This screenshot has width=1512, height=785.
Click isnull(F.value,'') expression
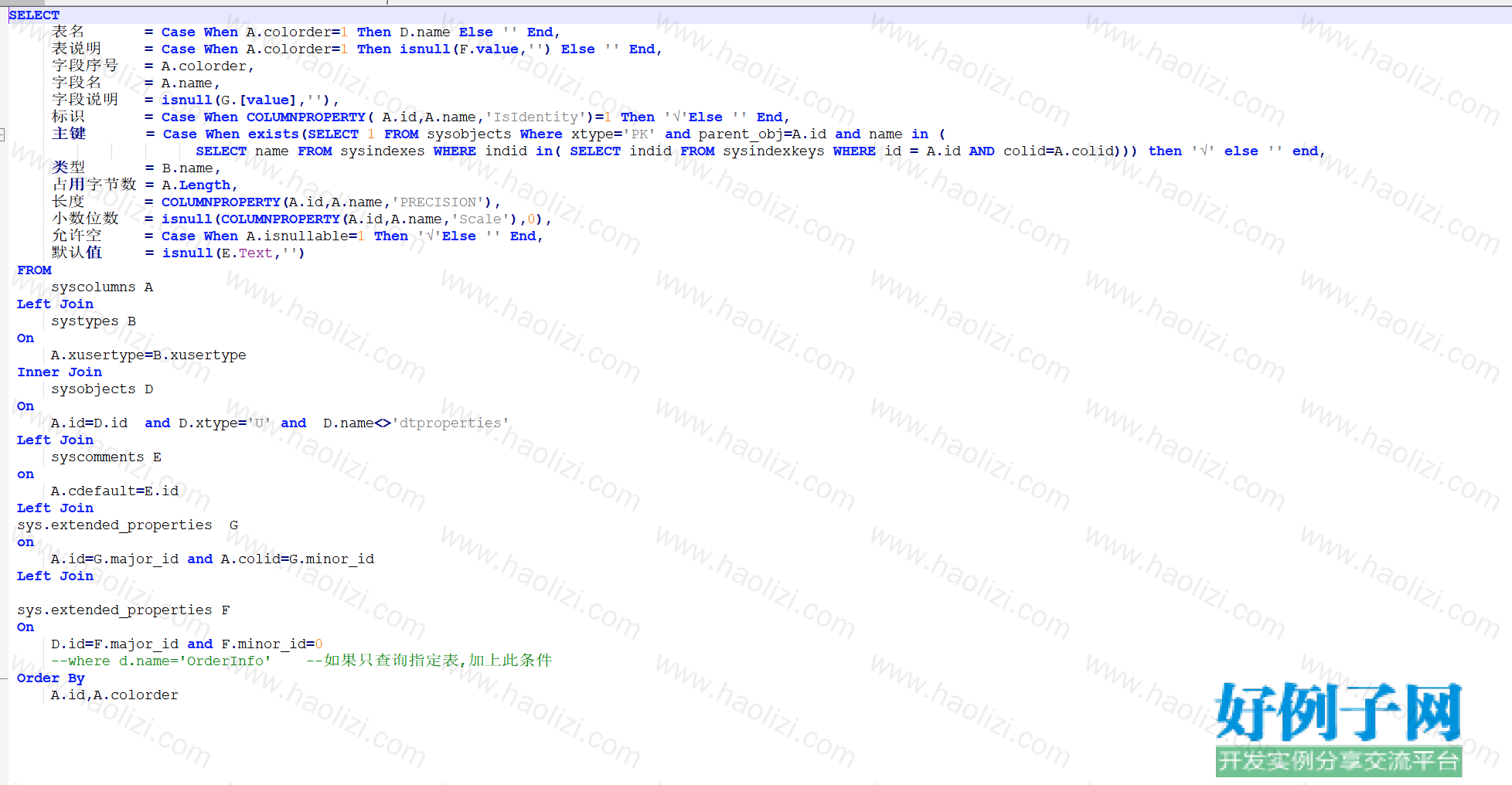tap(475, 49)
